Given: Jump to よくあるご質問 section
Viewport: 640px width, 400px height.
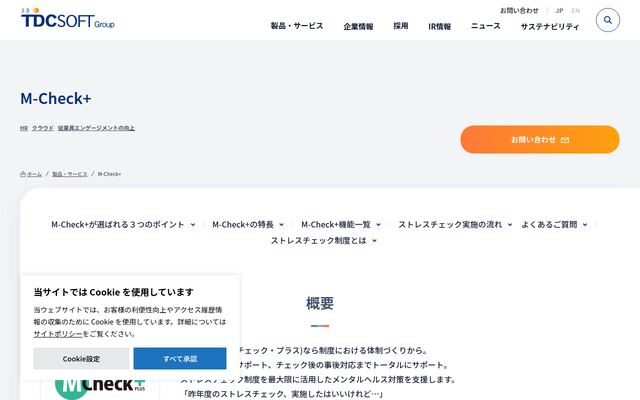Looking at the screenshot, I should pos(554,224).
